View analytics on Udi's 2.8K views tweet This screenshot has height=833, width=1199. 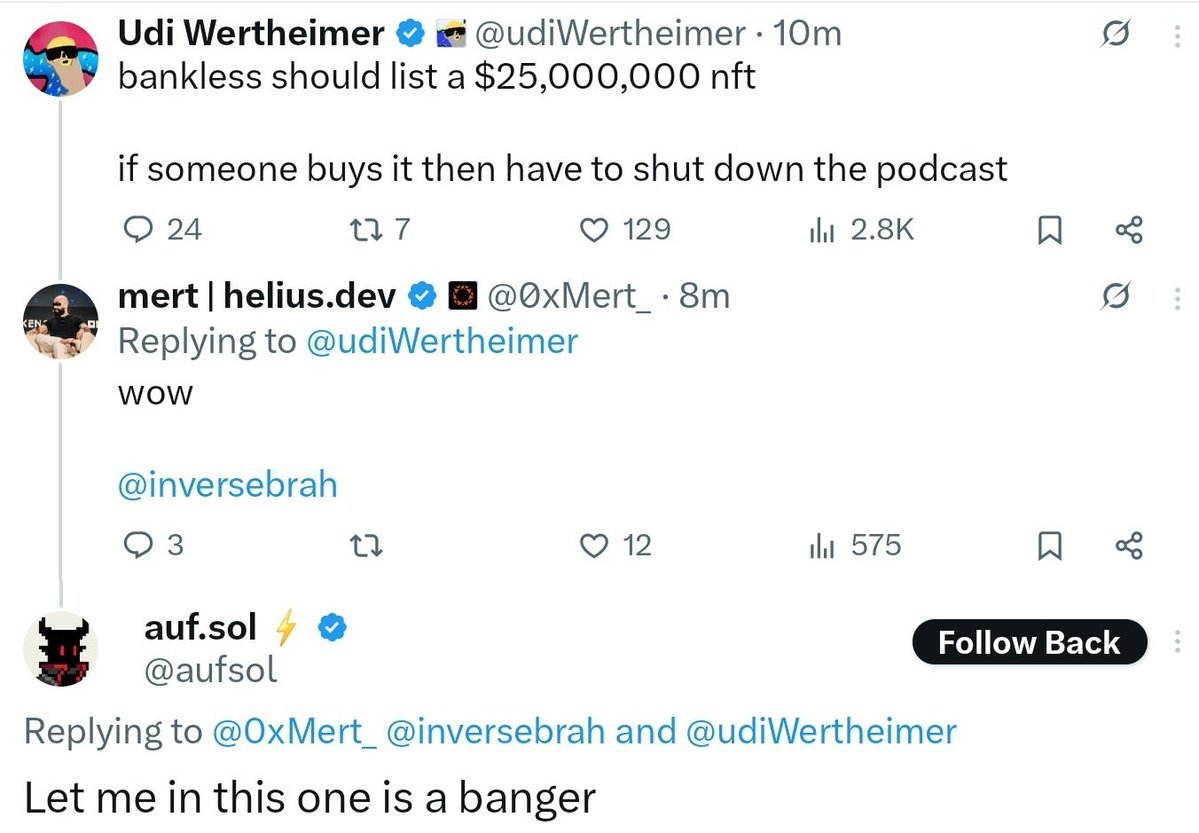coord(821,231)
